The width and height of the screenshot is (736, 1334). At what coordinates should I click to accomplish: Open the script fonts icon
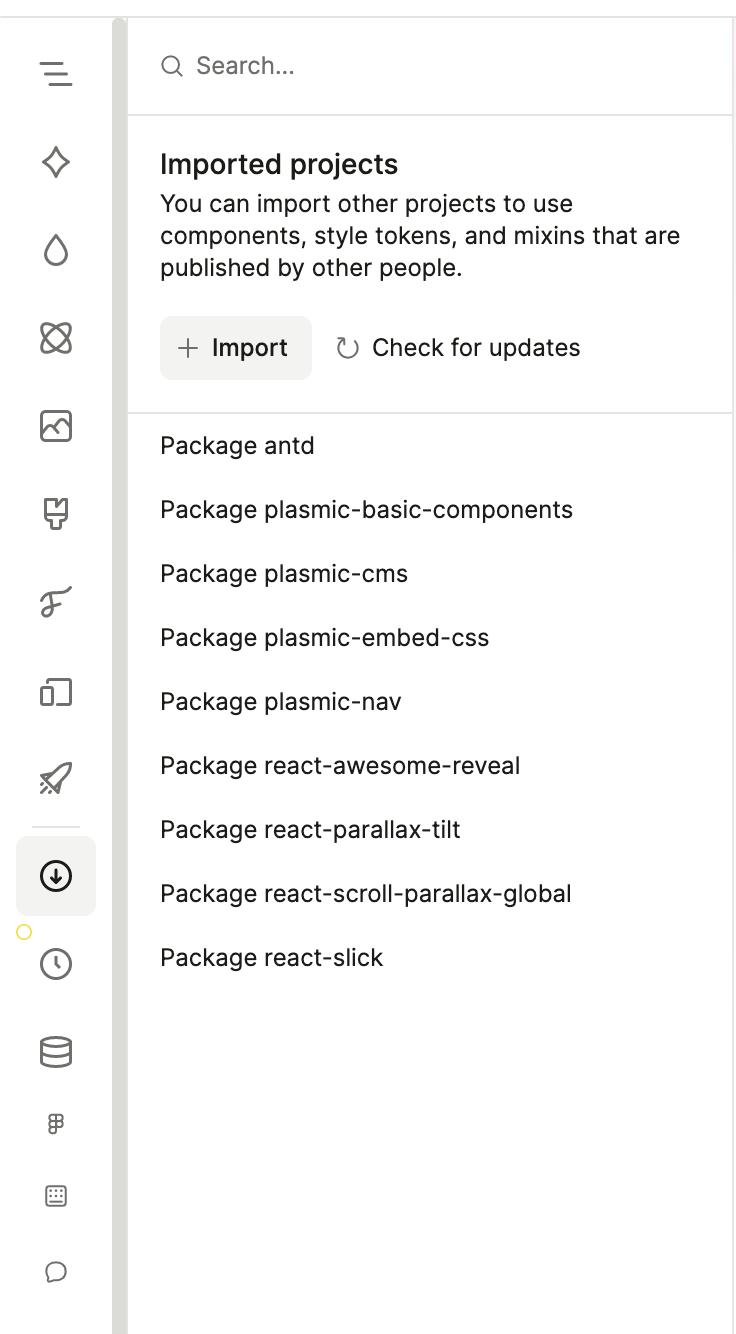click(56, 603)
